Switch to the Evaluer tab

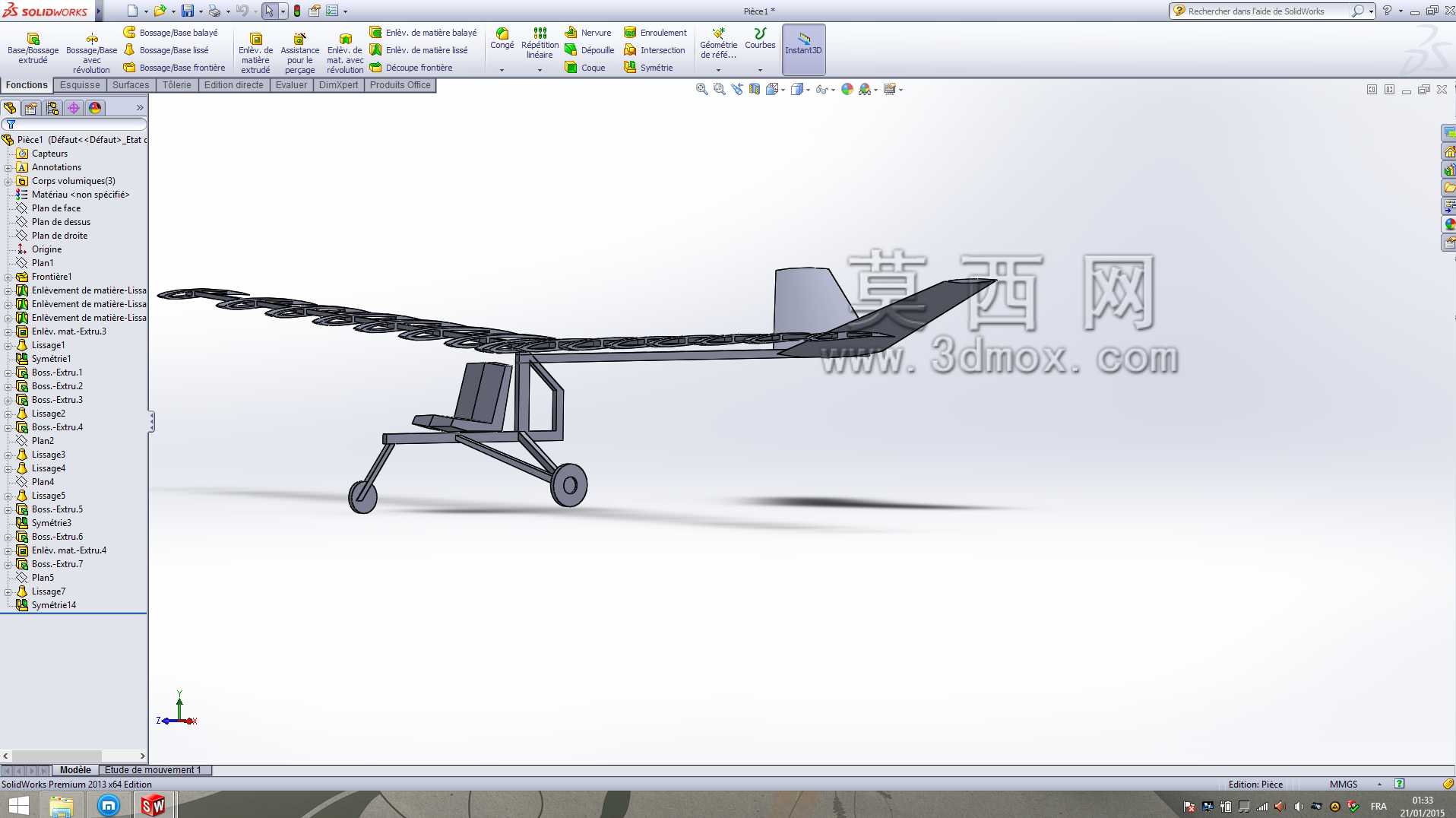291,85
